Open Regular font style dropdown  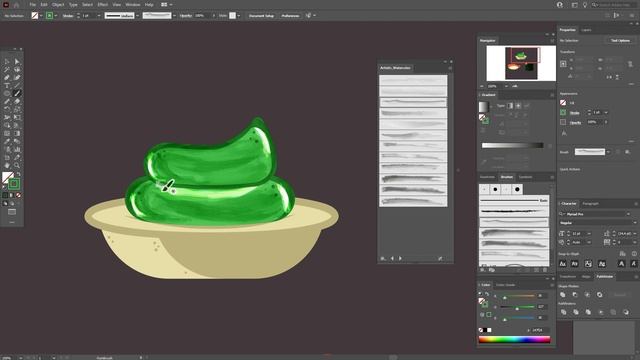pos(635,223)
